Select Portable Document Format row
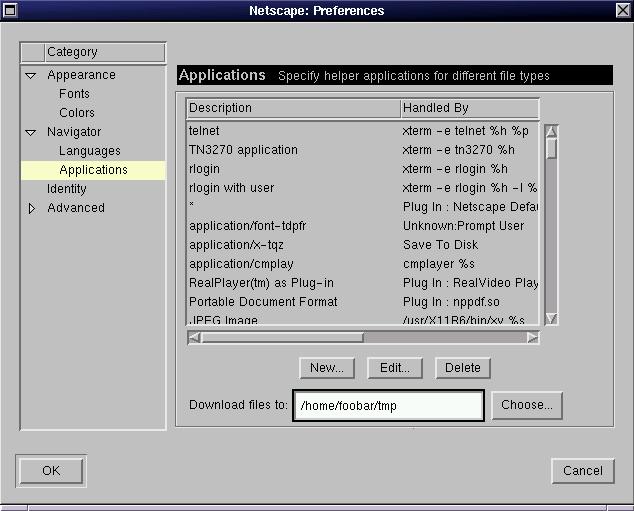The image size is (634, 511). coord(363,302)
